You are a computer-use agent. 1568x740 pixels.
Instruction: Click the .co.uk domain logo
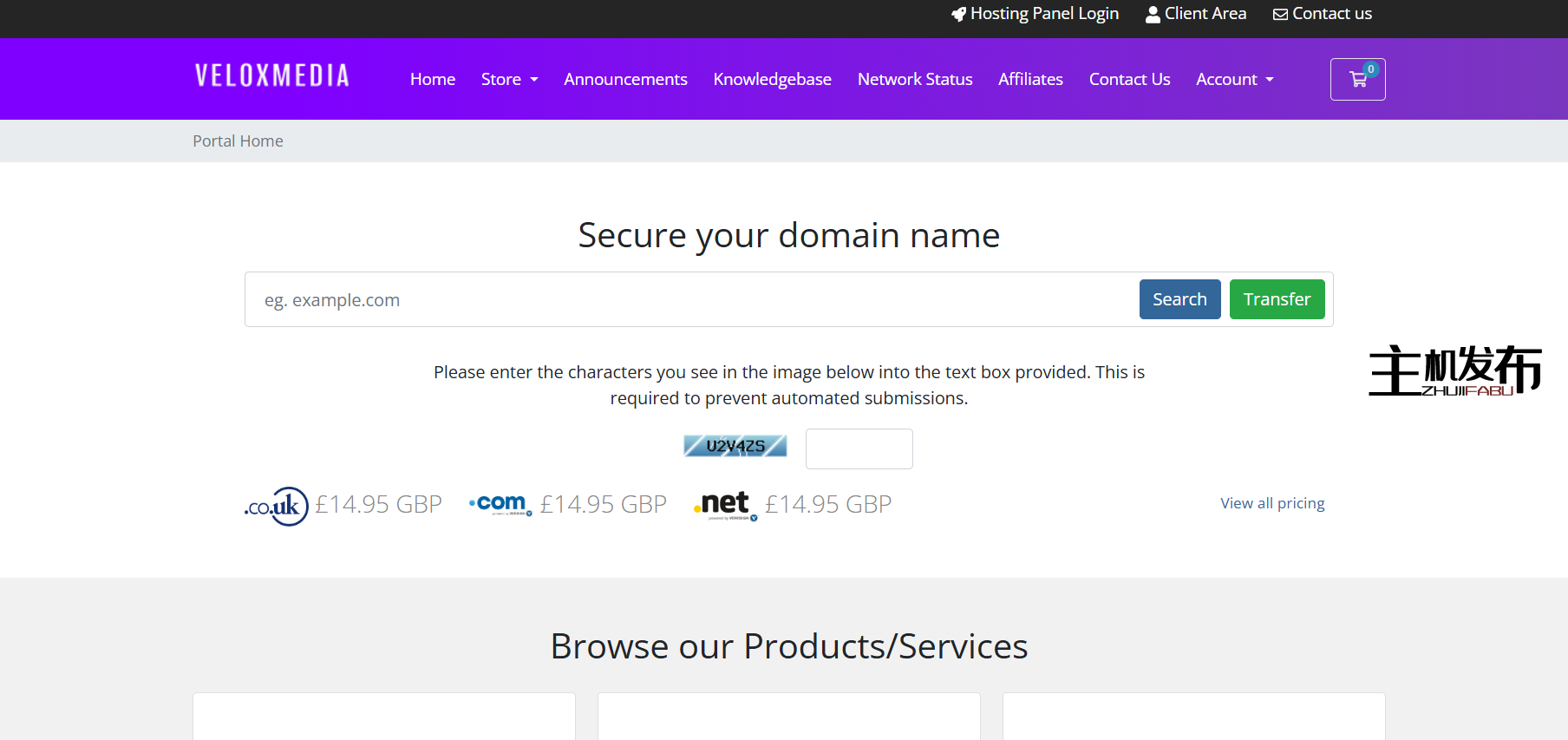pyautogui.click(x=277, y=506)
